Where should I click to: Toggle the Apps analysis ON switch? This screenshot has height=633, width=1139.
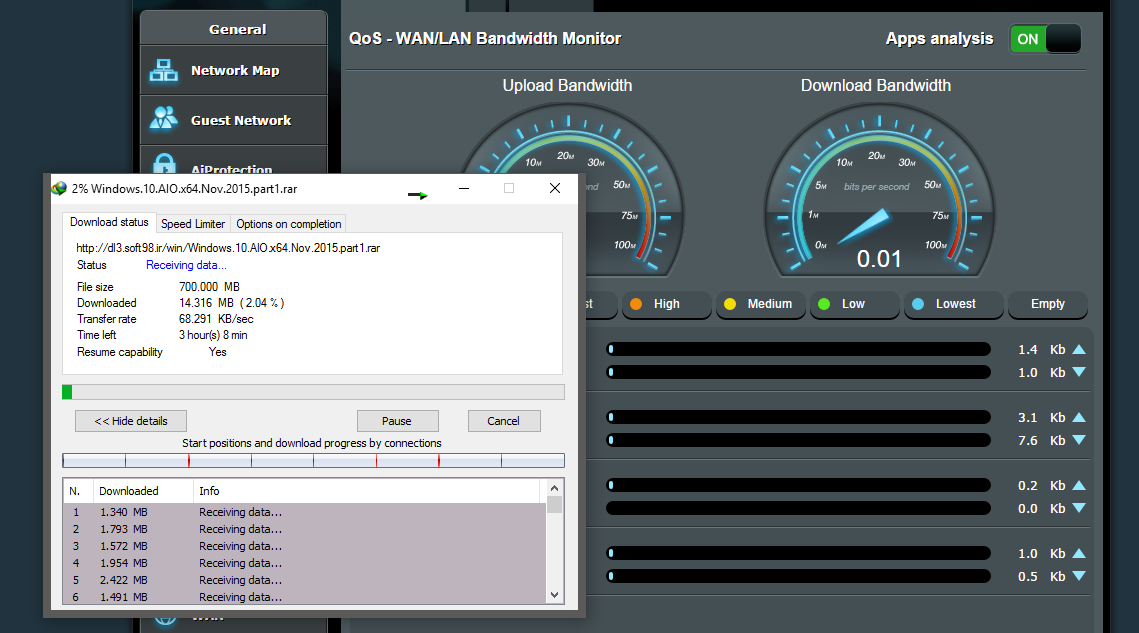1045,39
